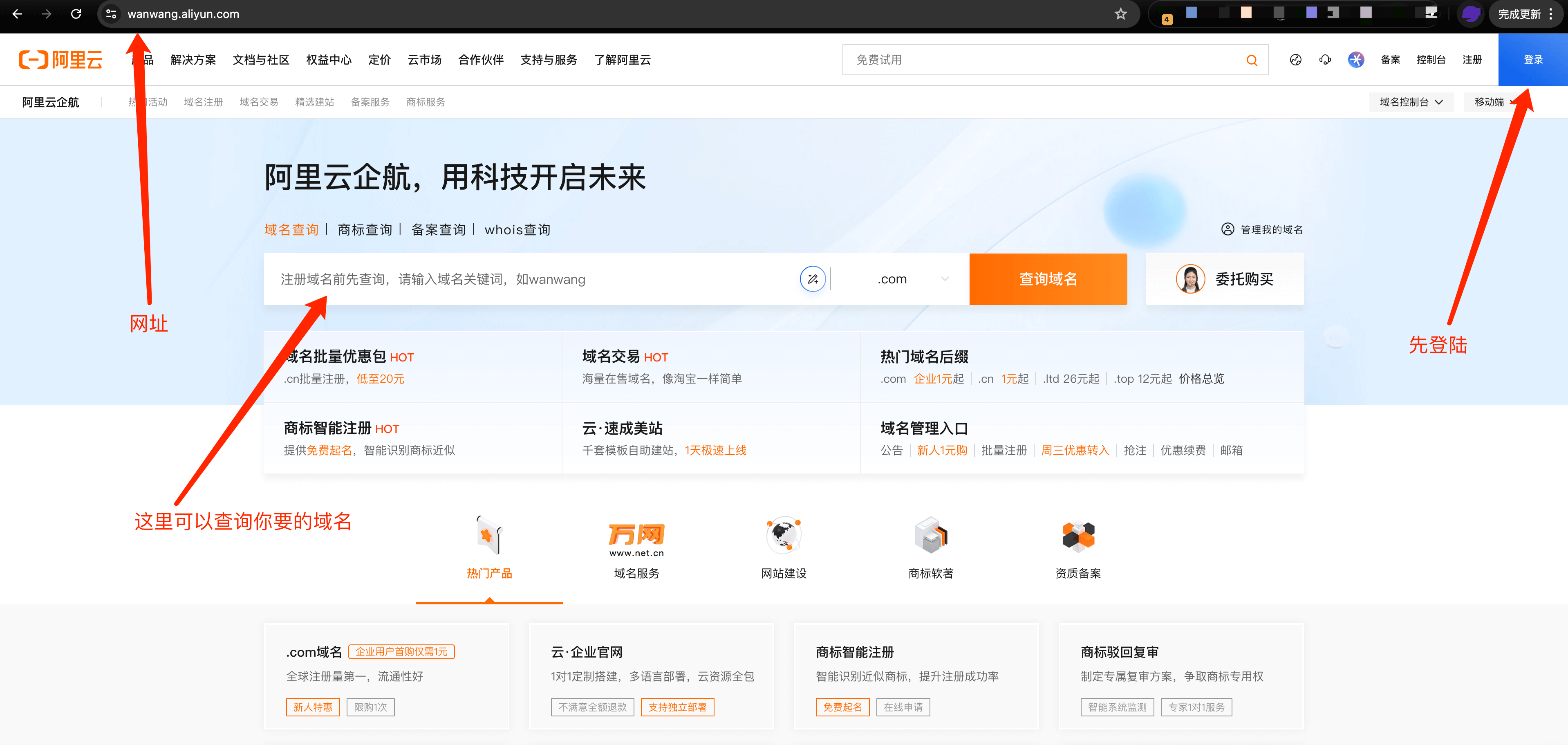Switch to the 域名查询 tab
Screen dimensions: 1568x745
291,229
